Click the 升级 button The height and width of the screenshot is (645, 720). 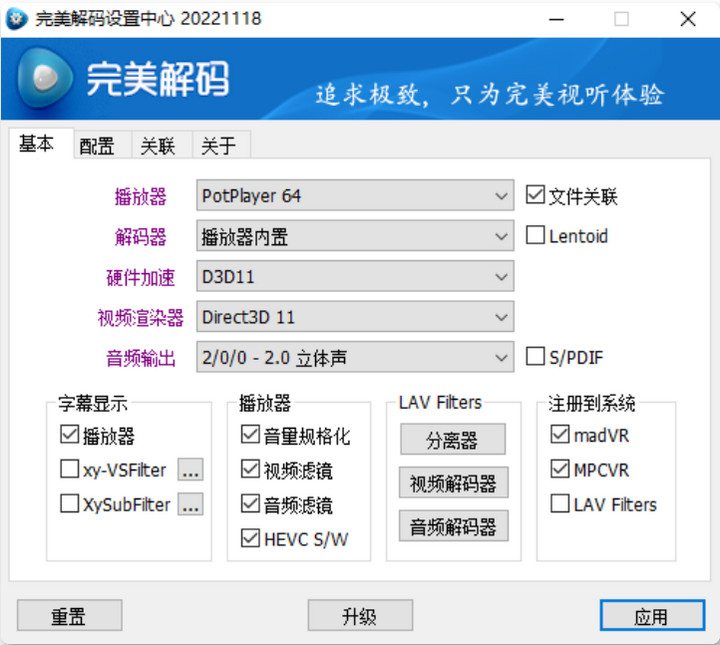pos(360,615)
